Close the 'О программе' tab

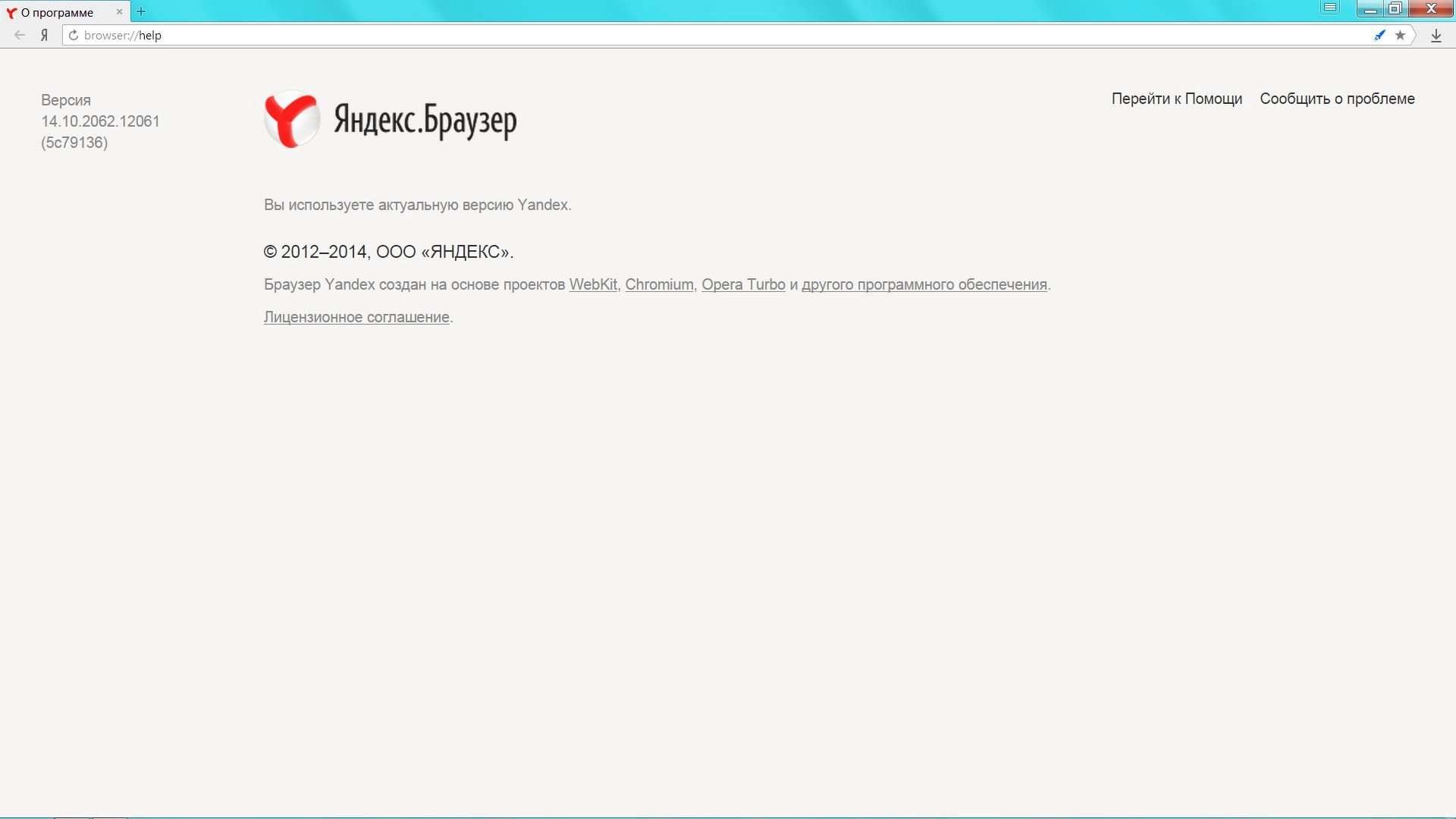point(119,12)
